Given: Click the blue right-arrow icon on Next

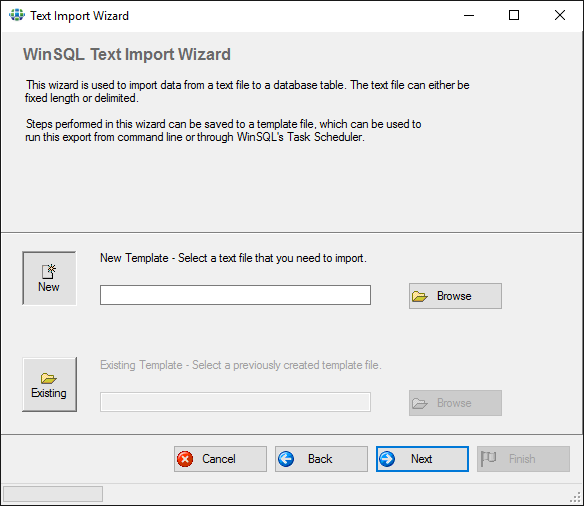Looking at the screenshot, I should (387, 459).
